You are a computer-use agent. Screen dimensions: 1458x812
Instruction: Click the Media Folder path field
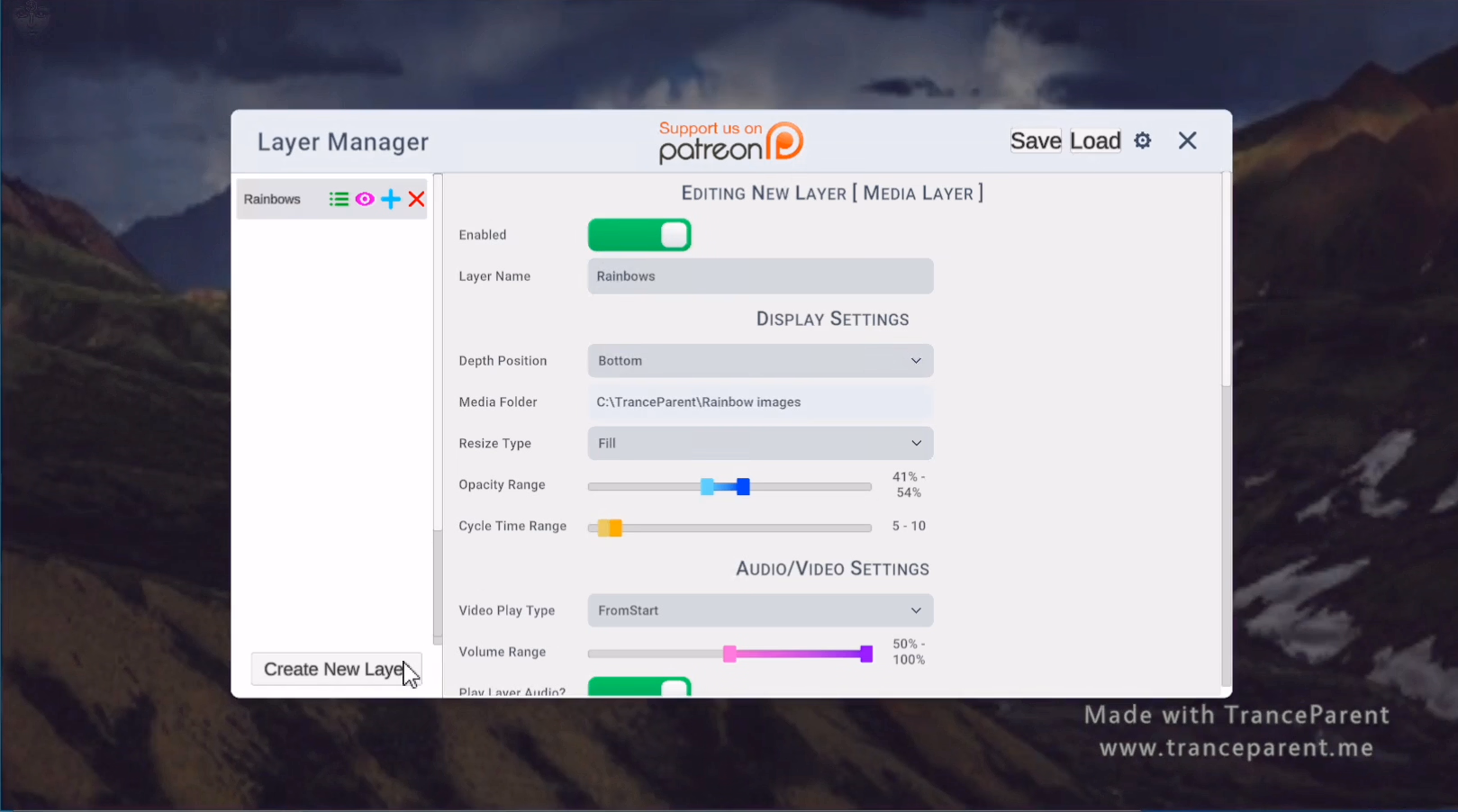point(760,402)
